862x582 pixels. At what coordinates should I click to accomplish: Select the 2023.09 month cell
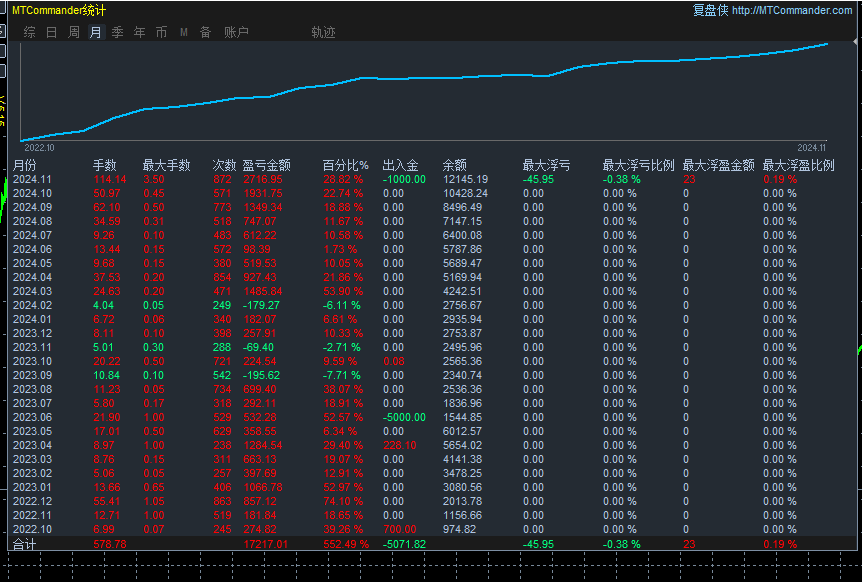tap(32, 375)
